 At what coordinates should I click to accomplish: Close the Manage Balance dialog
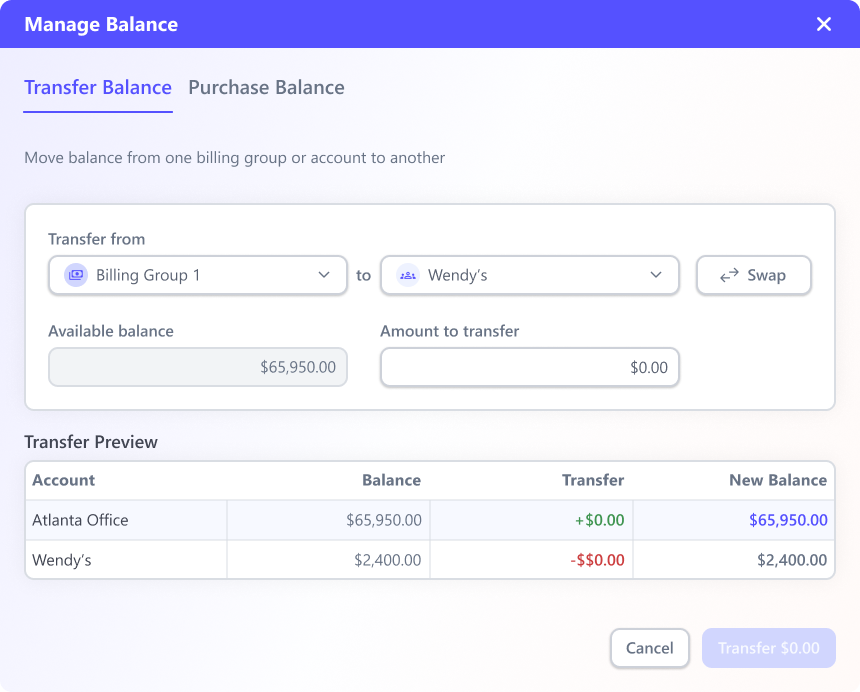coord(823,24)
